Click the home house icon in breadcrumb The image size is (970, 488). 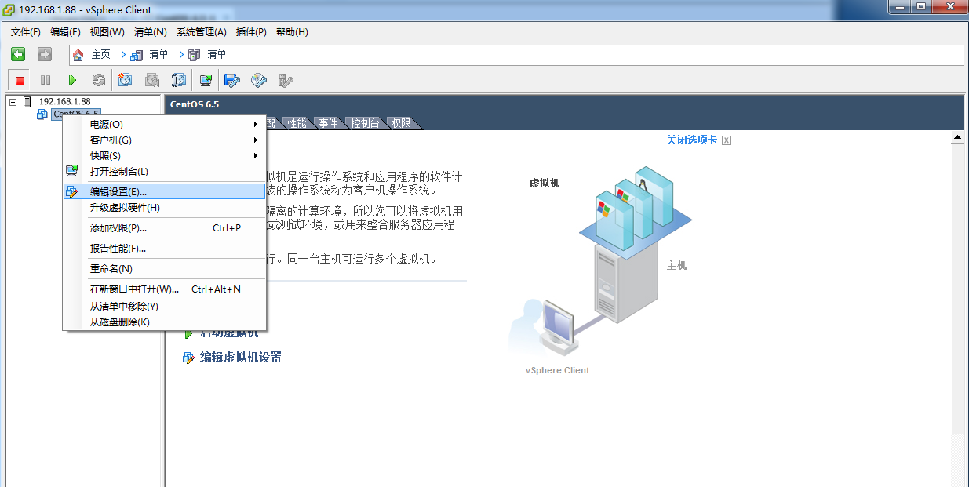point(78,55)
